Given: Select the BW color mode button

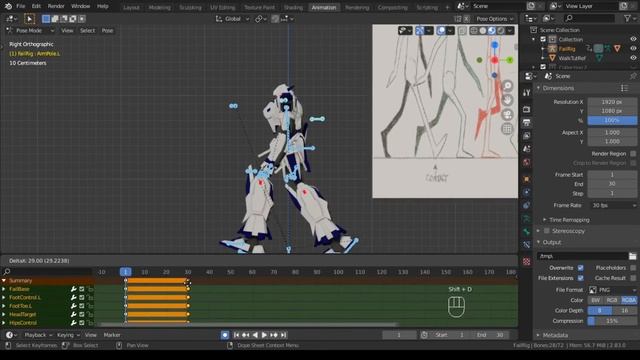Looking at the screenshot, I should pos(596,300).
